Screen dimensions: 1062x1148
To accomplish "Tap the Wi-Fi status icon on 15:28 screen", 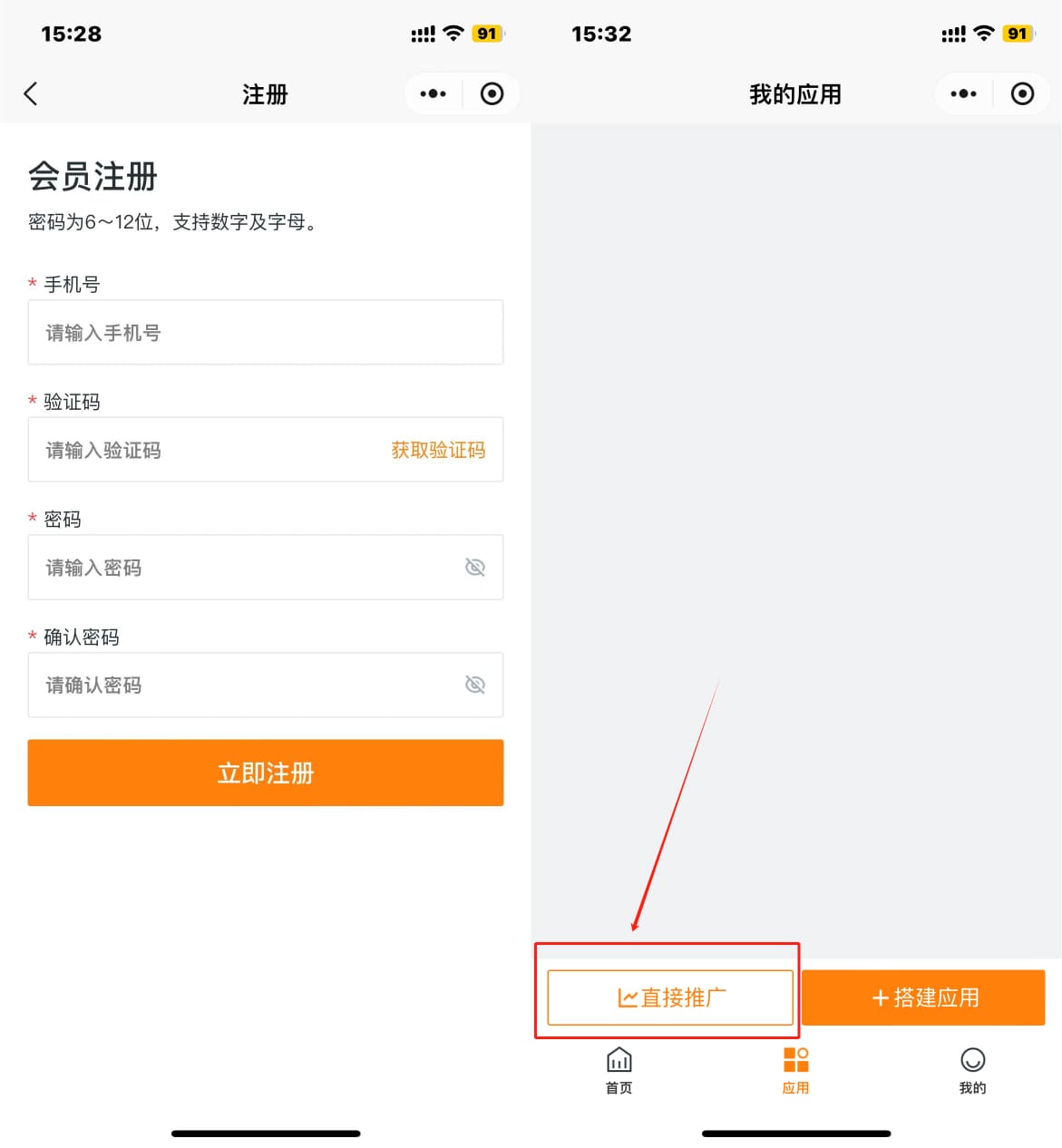I will [453, 34].
